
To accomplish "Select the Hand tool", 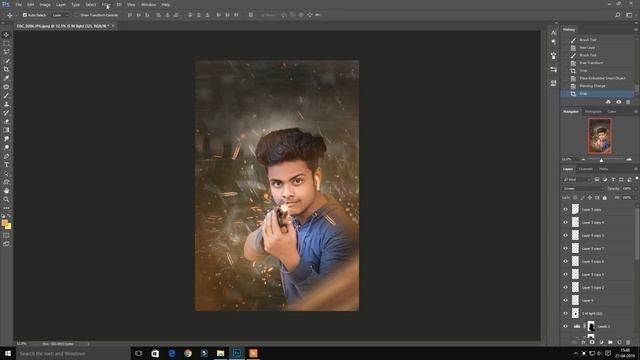I will click(6, 191).
